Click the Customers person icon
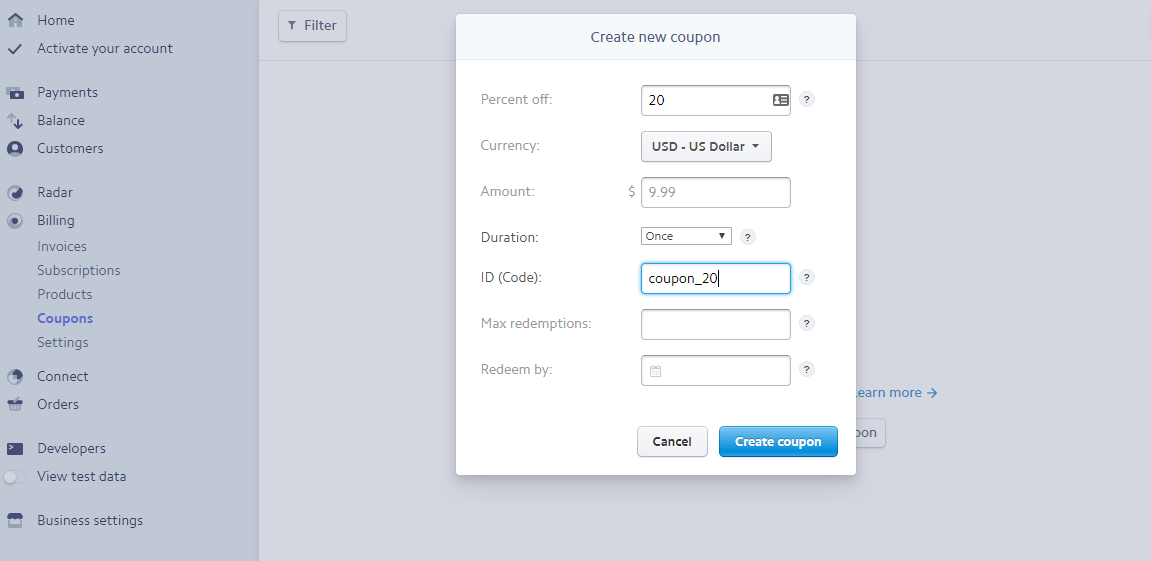This screenshot has height=561, width=1151. (x=15, y=148)
